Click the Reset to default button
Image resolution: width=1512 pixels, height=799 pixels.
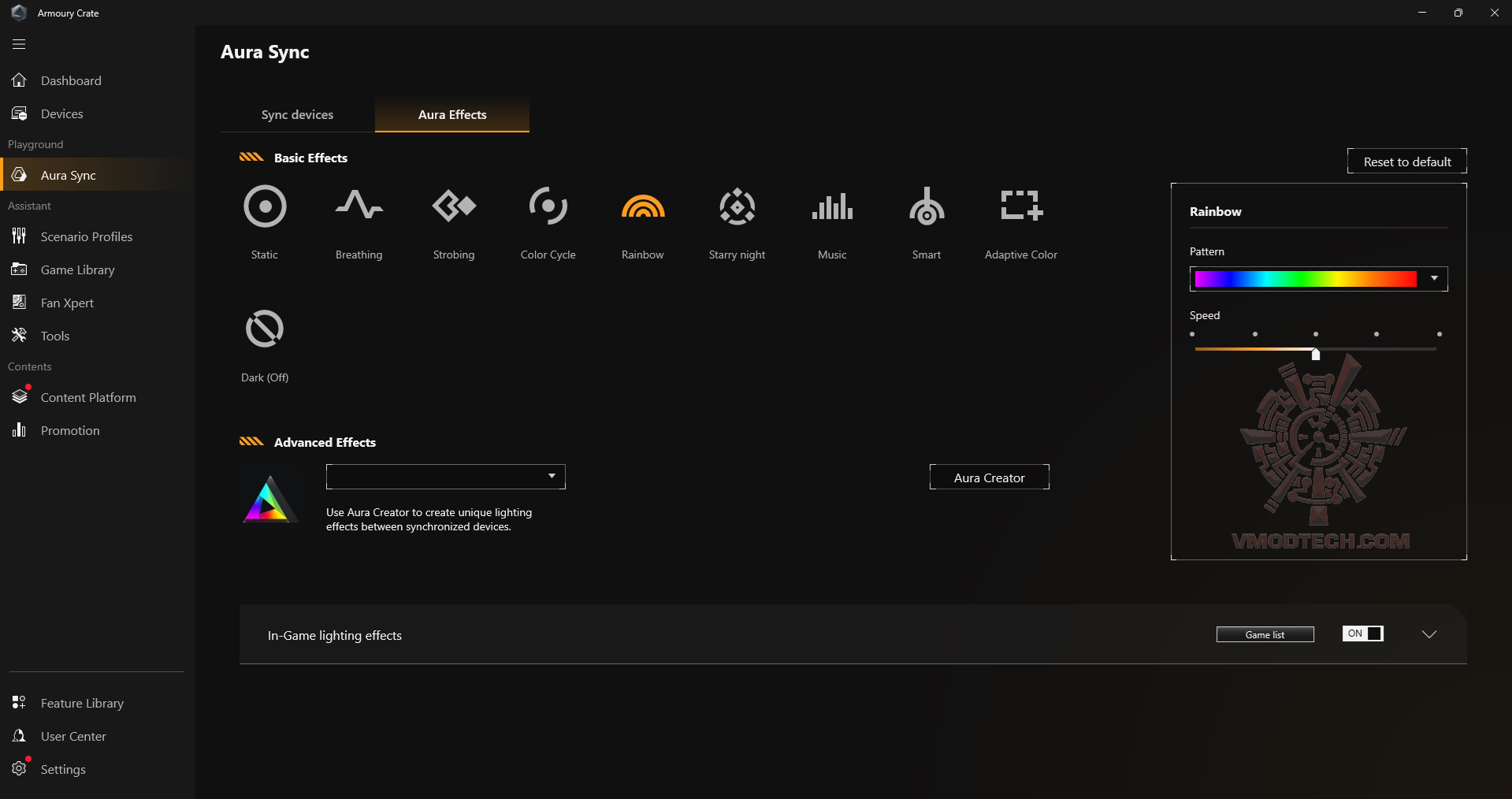tap(1407, 162)
